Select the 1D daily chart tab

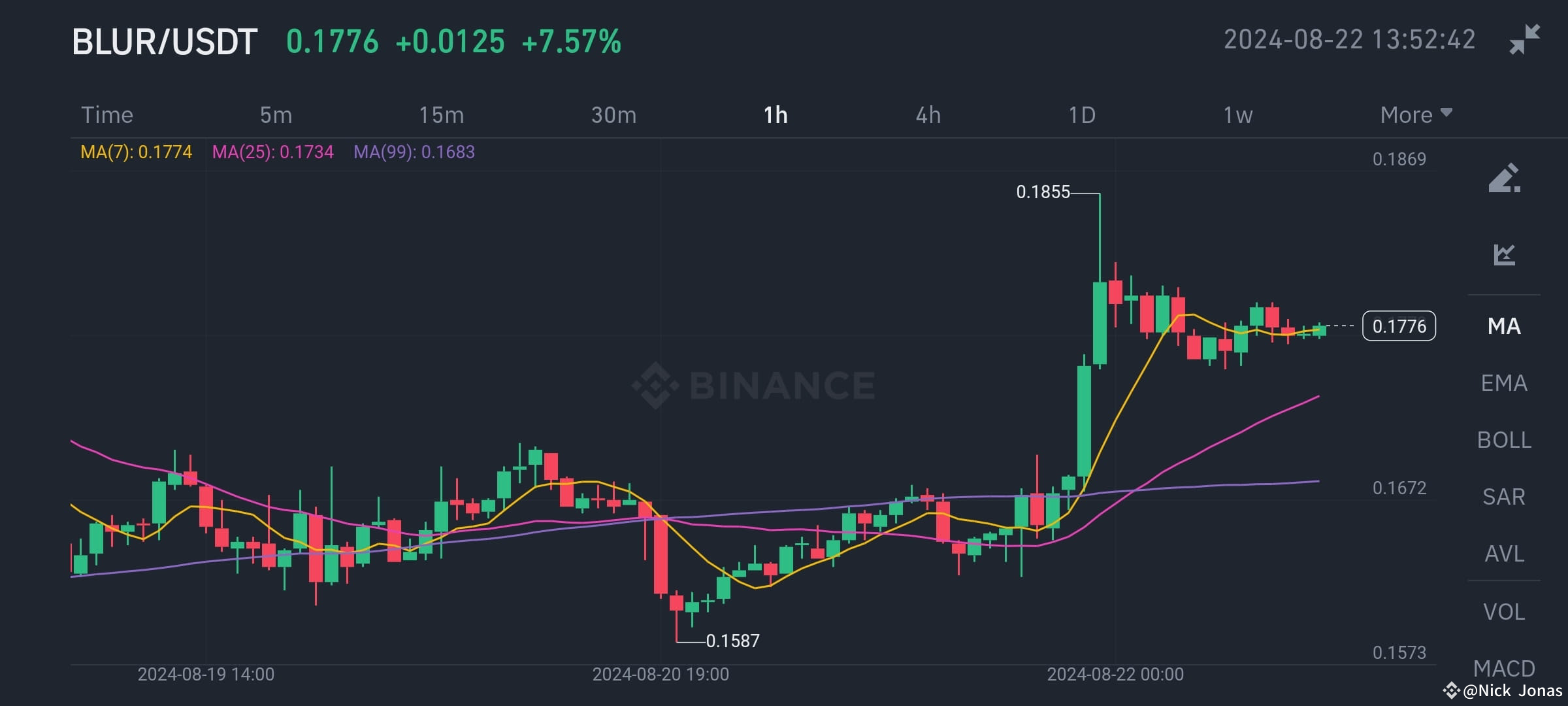tap(1083, 114)
